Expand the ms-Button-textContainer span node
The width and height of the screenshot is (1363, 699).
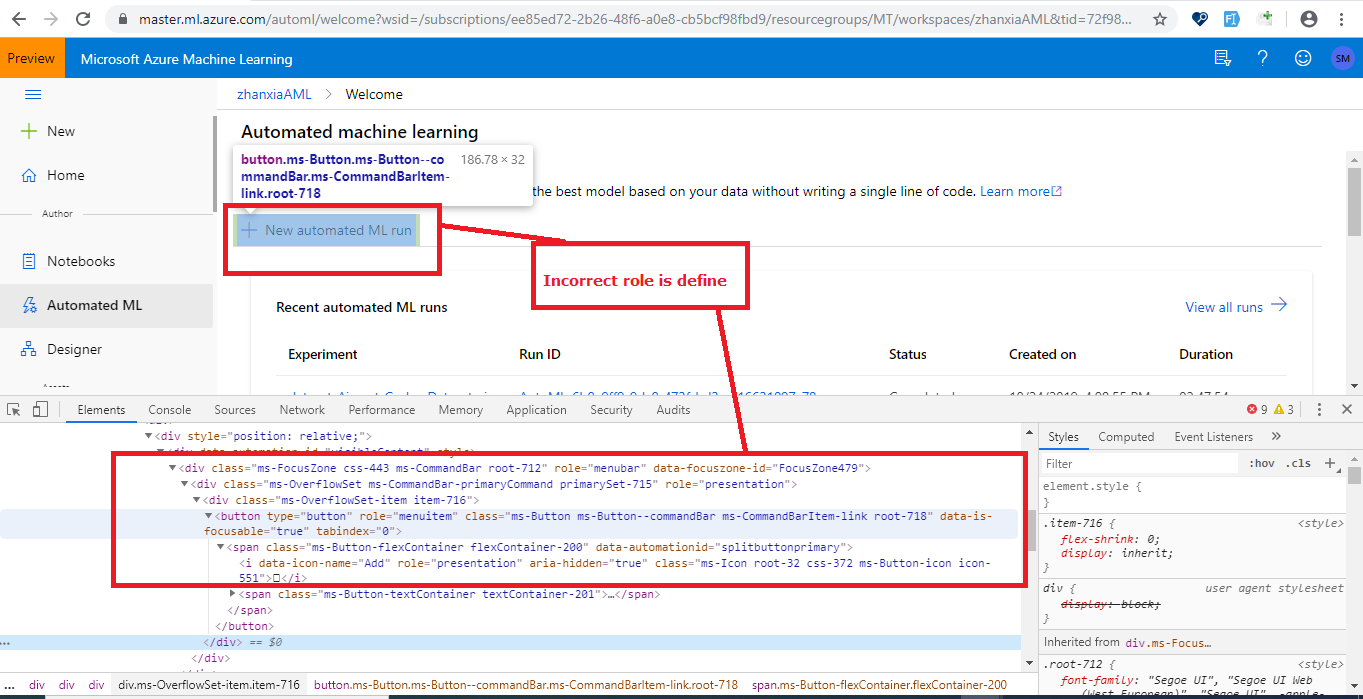click(x=231, y=595)
